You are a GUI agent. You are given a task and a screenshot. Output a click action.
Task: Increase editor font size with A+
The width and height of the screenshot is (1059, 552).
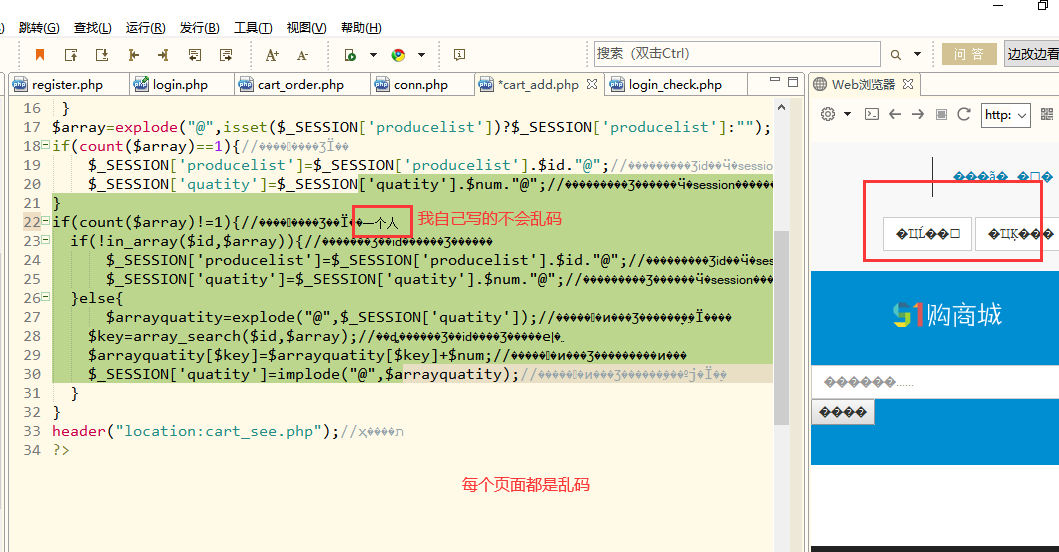[272, 55]
